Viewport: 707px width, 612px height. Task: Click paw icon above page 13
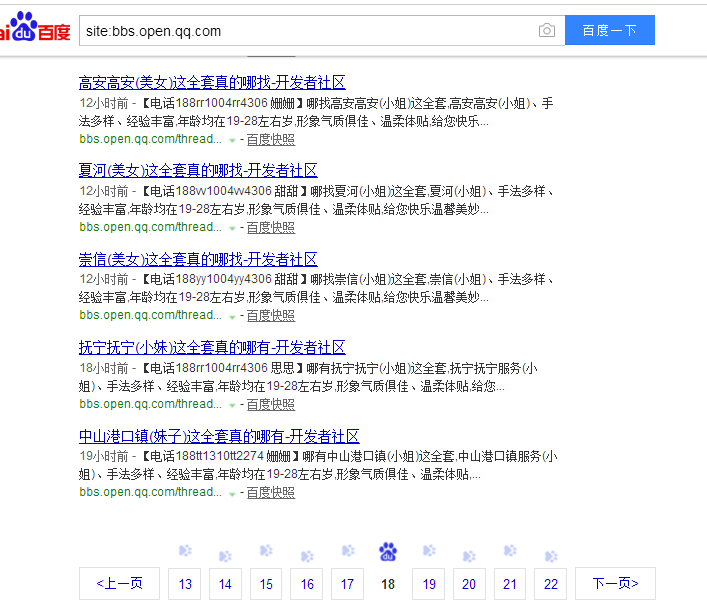tap(185, 551)
